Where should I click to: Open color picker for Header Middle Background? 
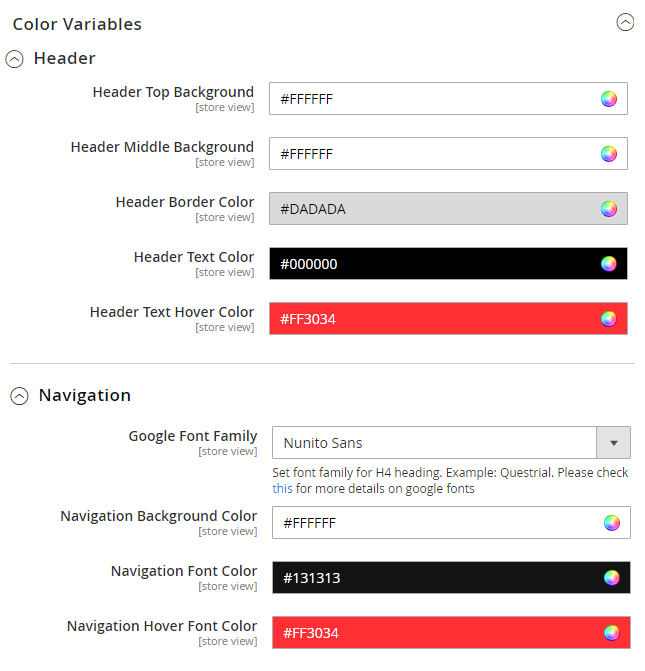[609, 154]
